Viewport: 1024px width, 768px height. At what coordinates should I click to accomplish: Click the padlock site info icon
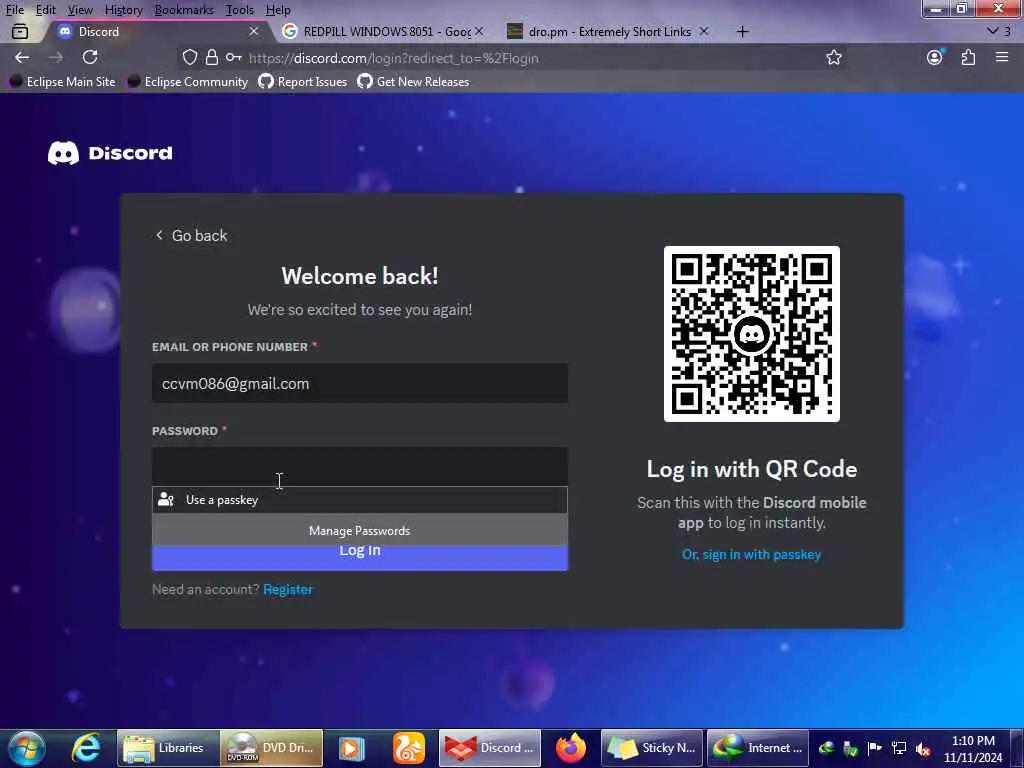click(212, 57)
